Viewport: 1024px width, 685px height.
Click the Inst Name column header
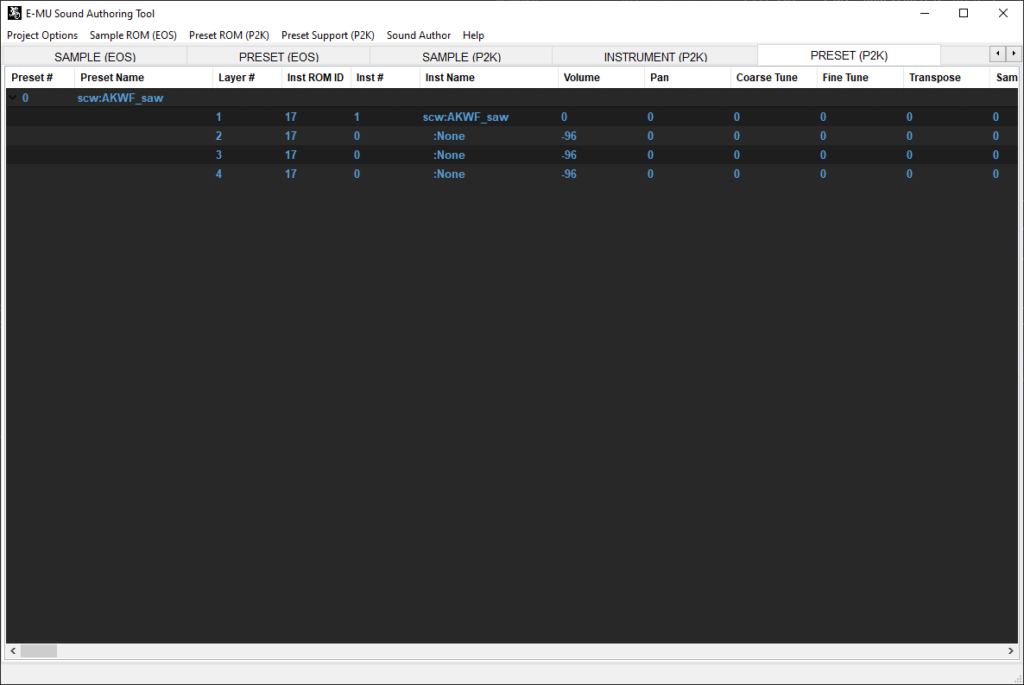(489, 78)
